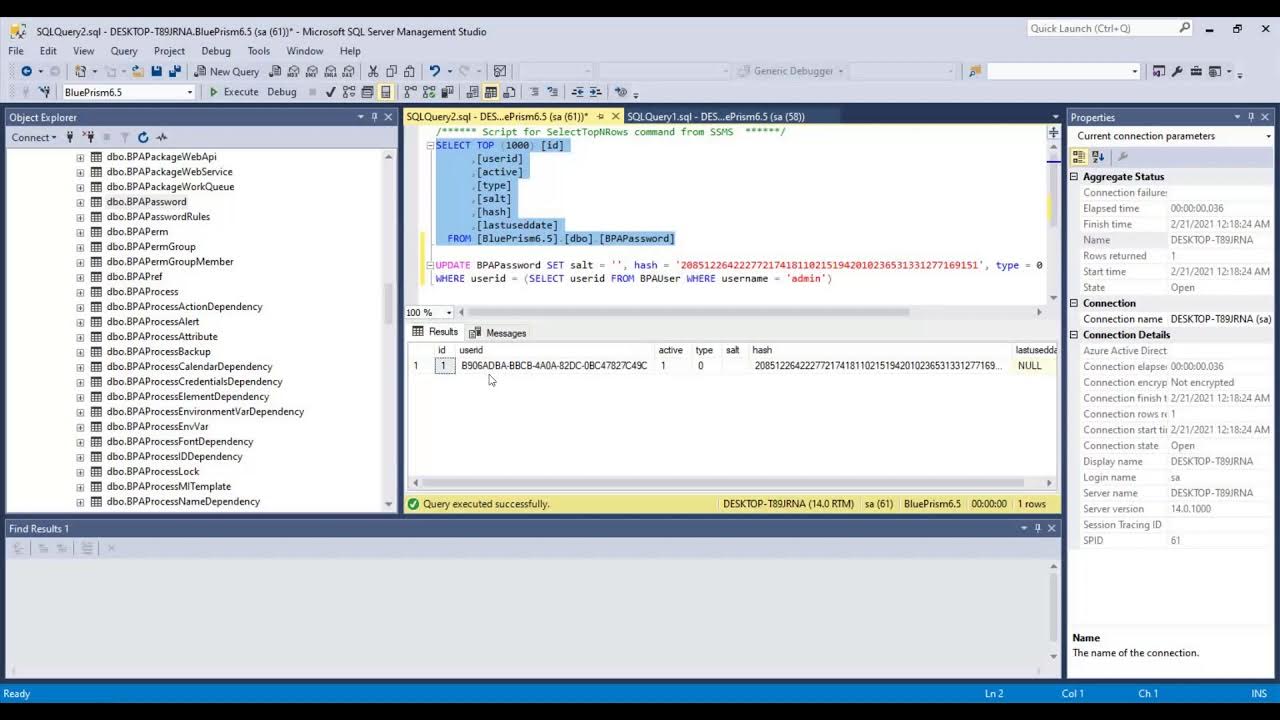Viewport: 1280px width, 720px height.
Task: Select dbo.BPAPasswordRules in the tree
Action: (x=158, y=217)
